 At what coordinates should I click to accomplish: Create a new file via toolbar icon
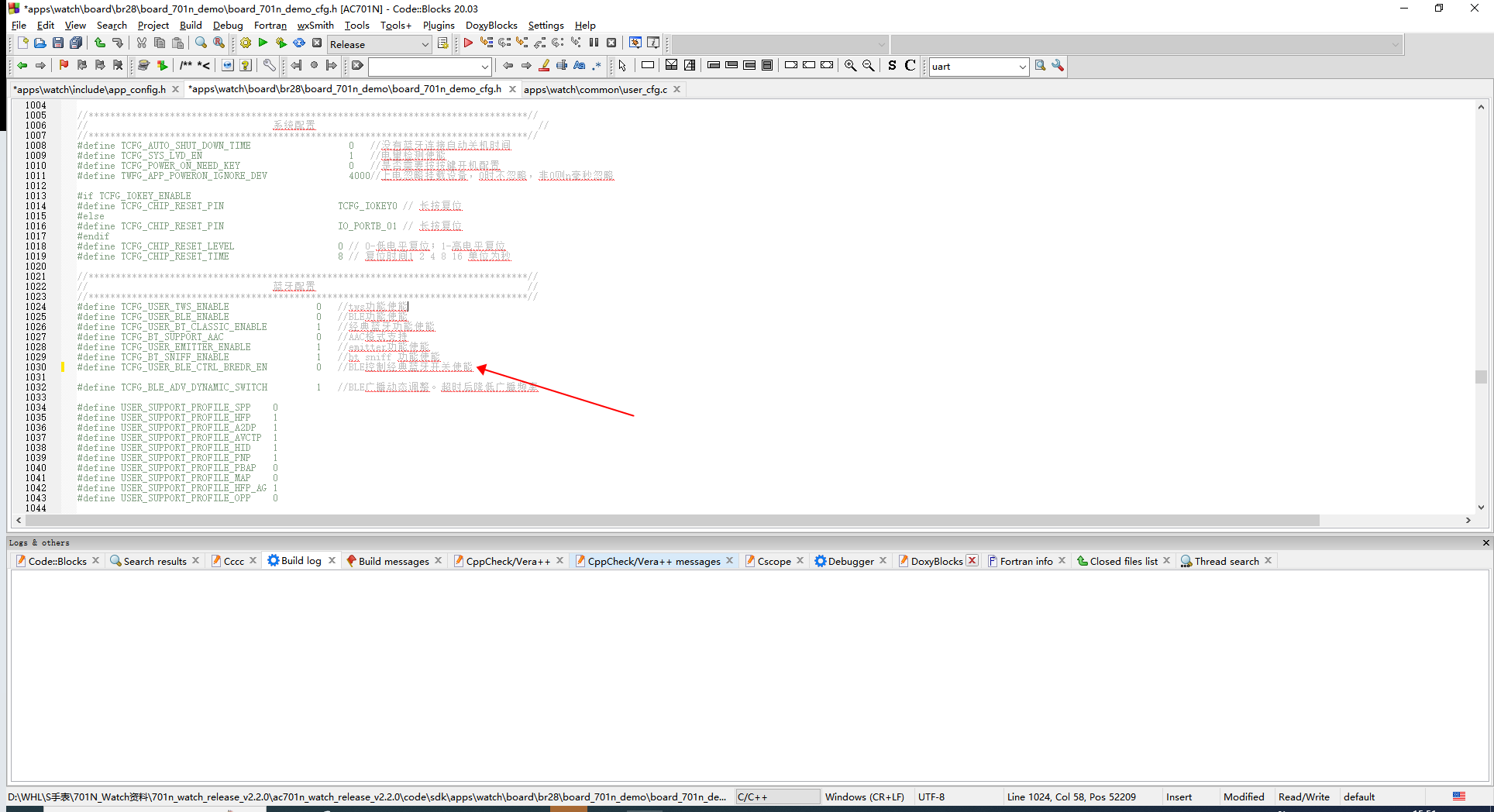pyautogui.click(x=22, y=43)
